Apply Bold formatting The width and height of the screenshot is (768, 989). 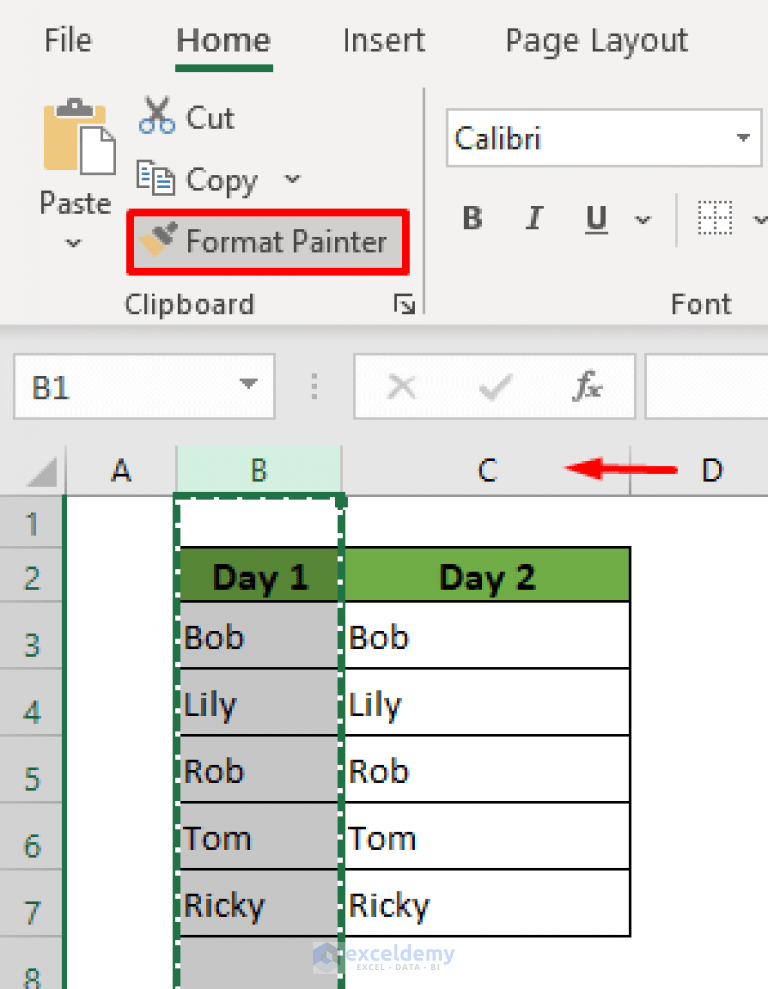click(472, 218)
